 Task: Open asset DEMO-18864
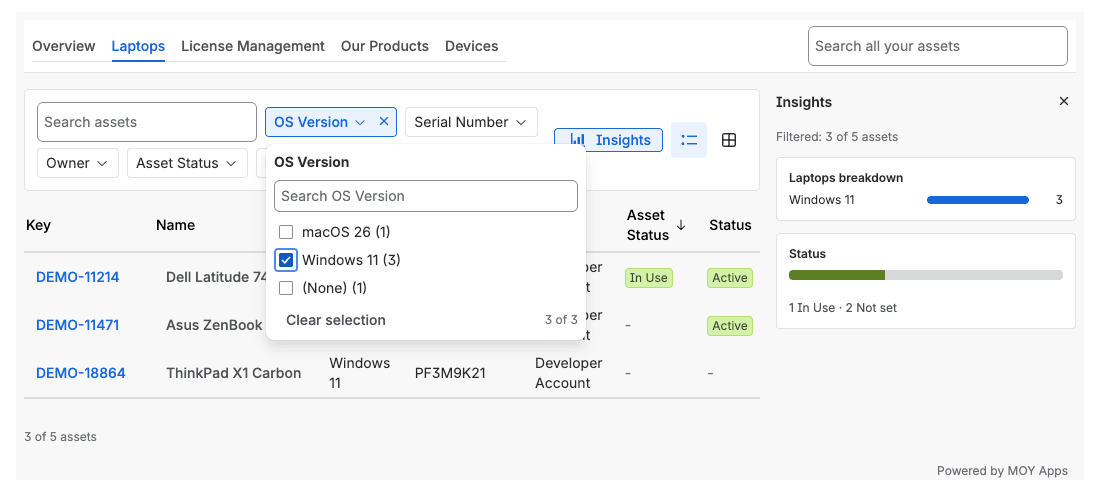tap(81, 373)
